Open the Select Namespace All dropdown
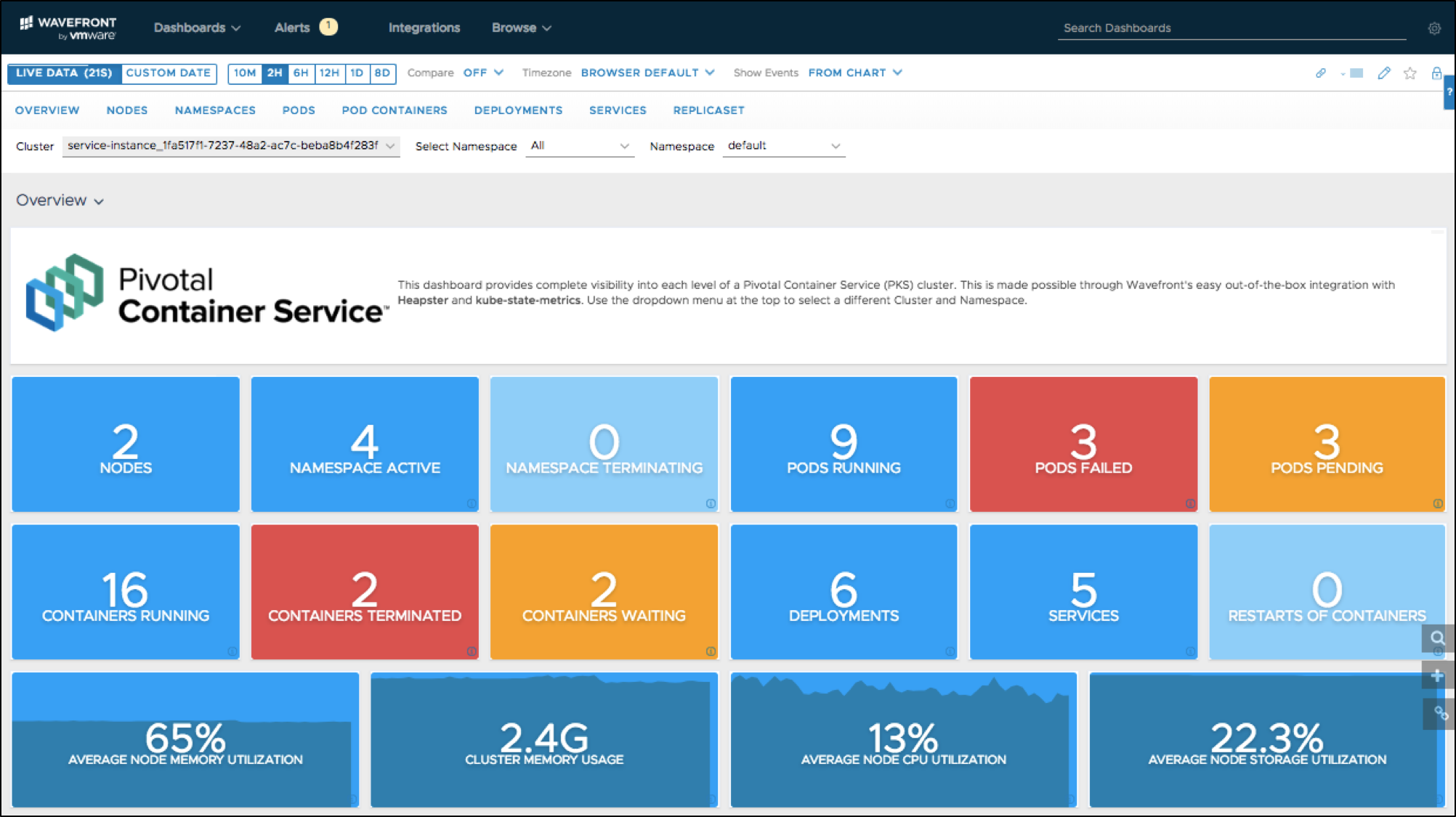 pyautogui.click(x=580, y=146)
